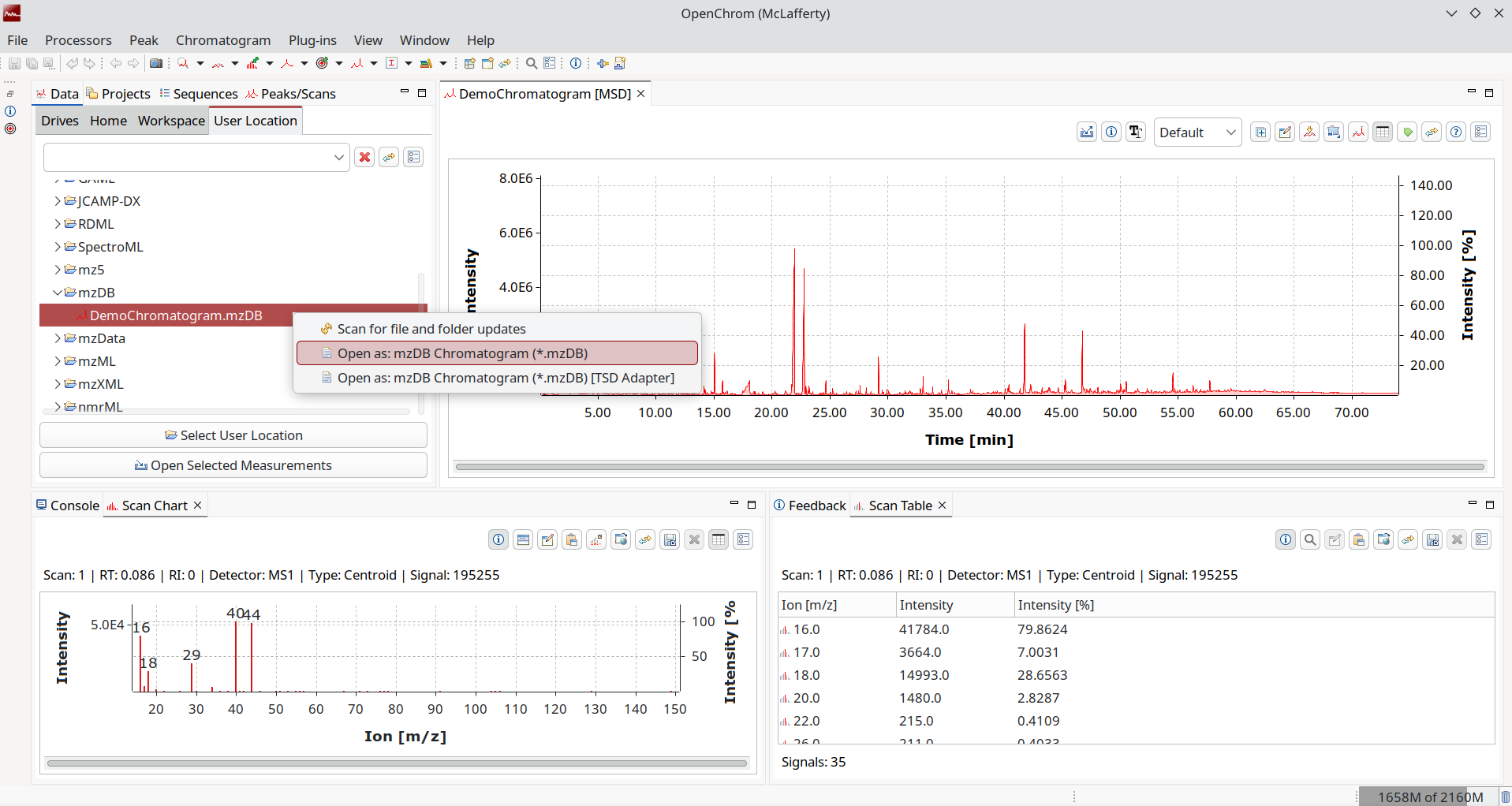Click the target icon in the main toolbar

click(x=322, y=63)
